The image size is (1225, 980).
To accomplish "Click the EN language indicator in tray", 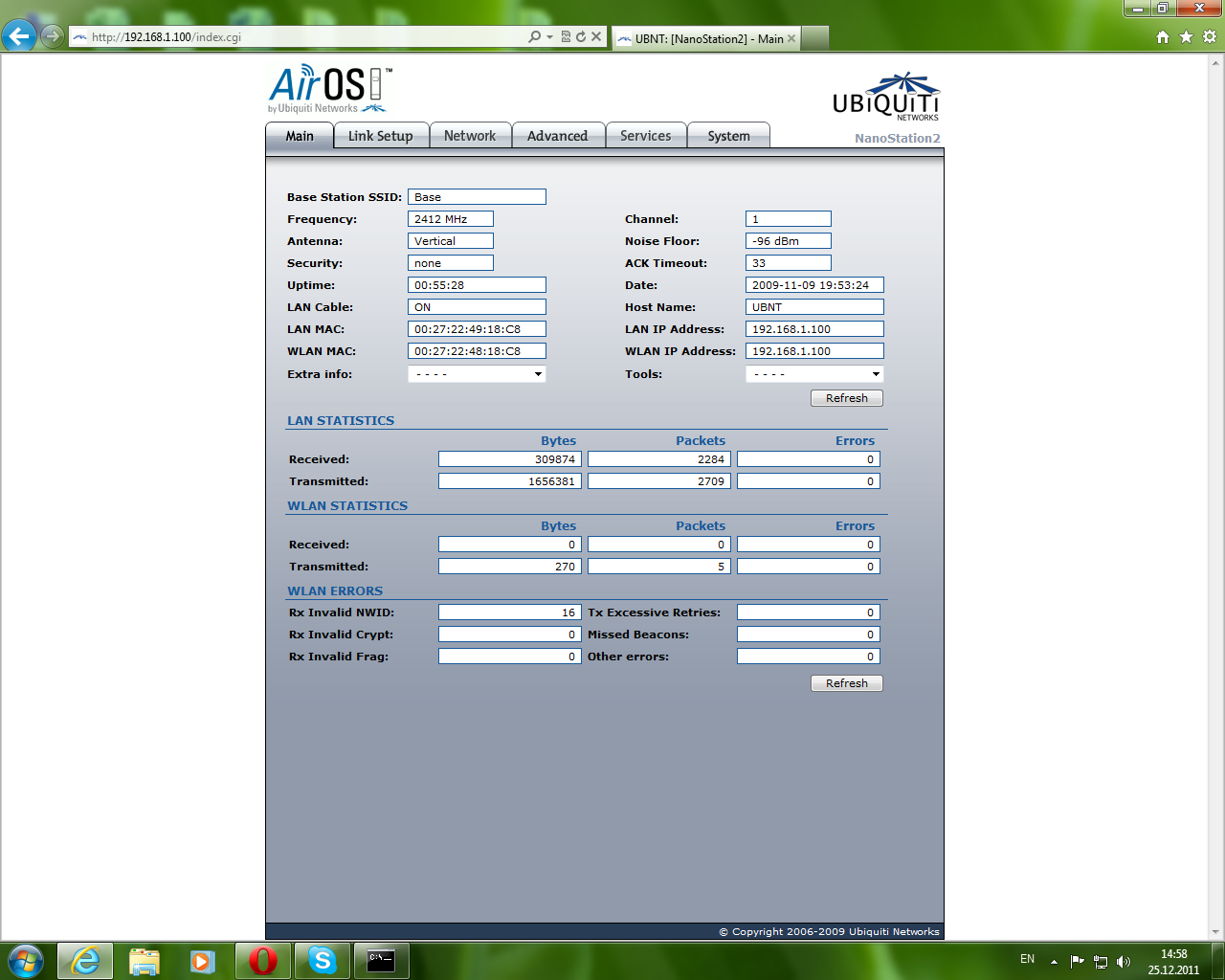I will [x=1027, y=959].
